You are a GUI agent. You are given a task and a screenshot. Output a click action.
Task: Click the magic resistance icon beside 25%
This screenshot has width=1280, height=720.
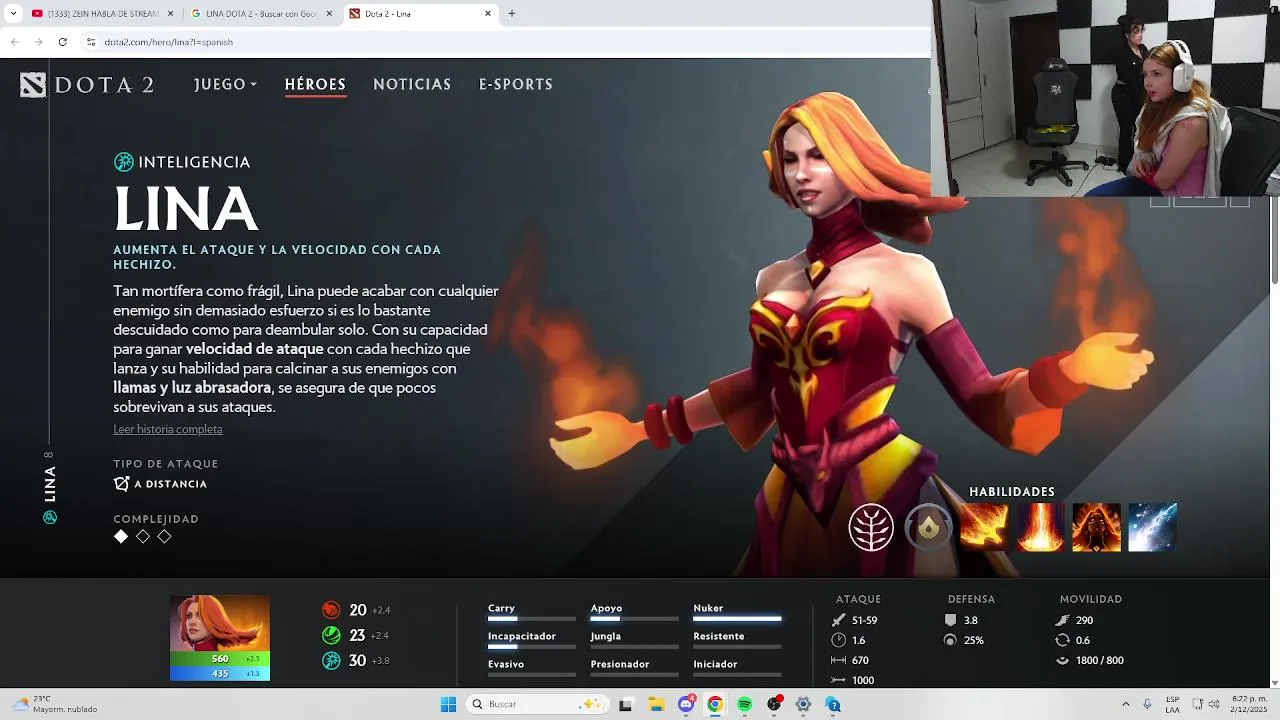[x=950, y=640]
